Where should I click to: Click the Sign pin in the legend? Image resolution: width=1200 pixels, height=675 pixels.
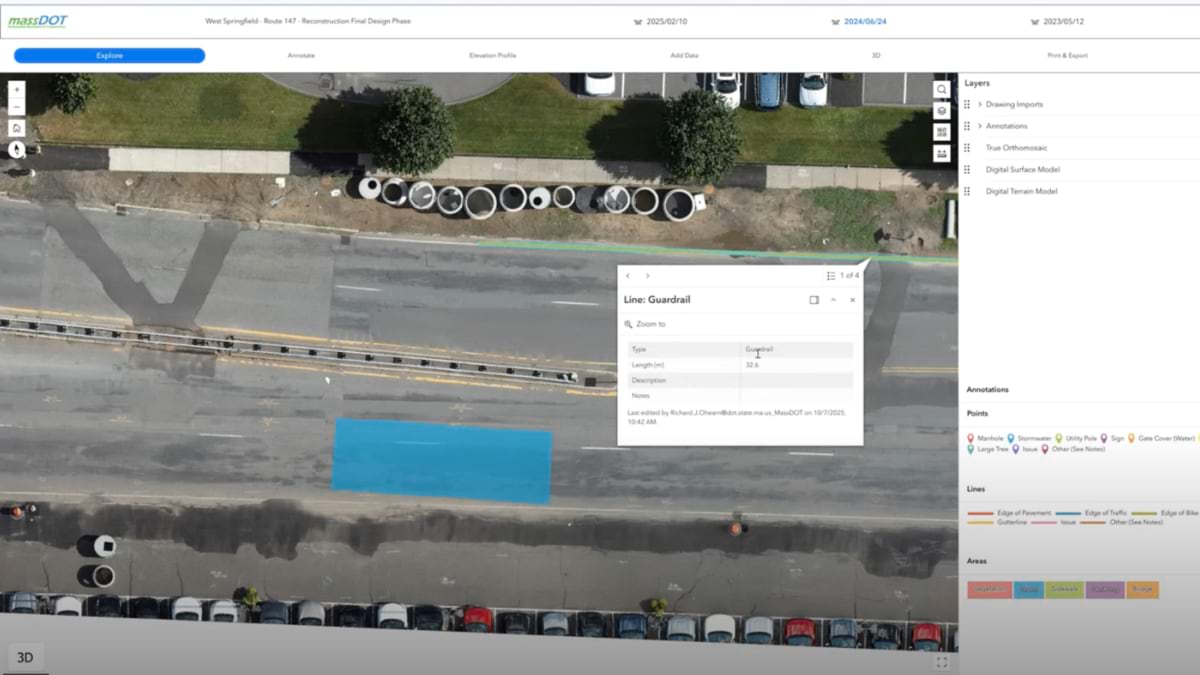[1104, 438]
